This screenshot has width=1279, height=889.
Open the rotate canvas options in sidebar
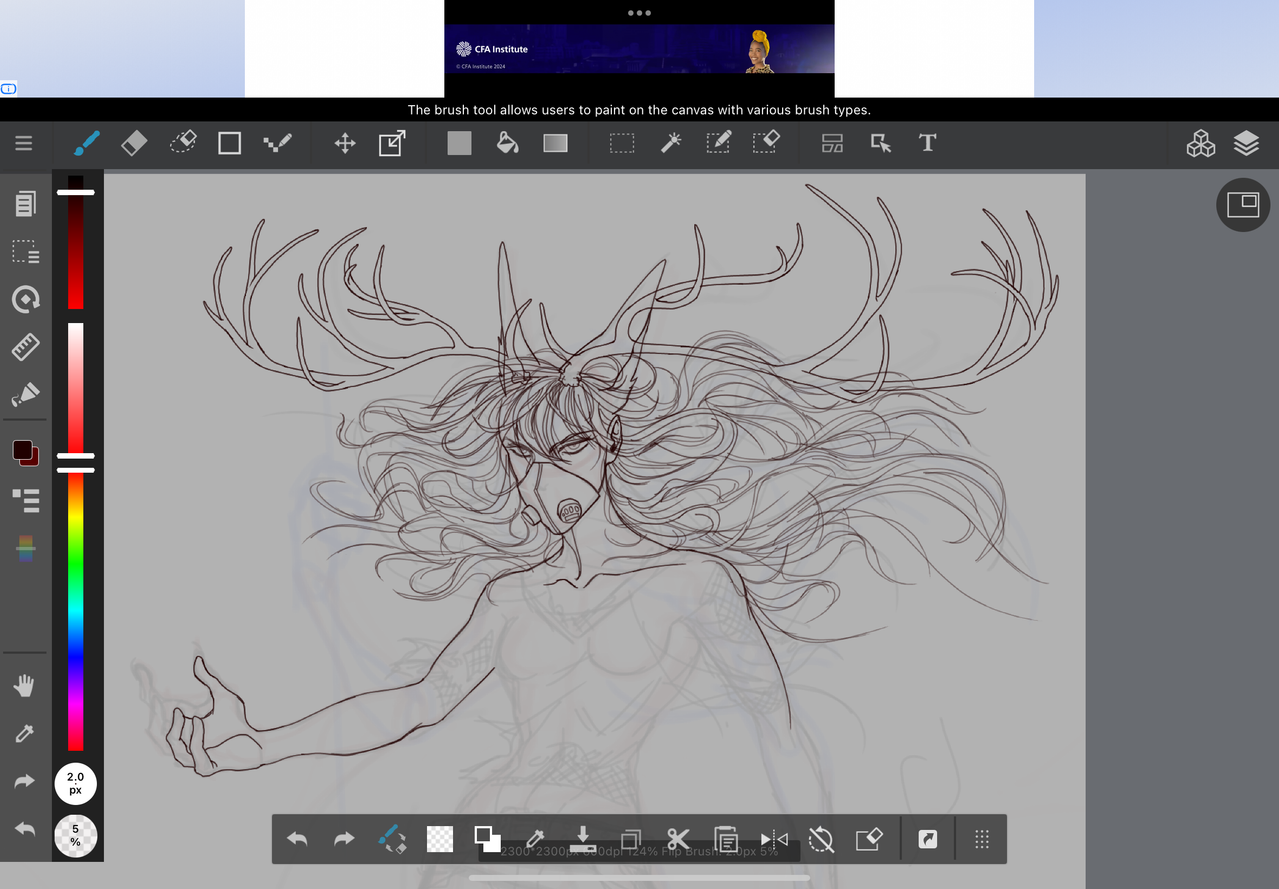25,299
